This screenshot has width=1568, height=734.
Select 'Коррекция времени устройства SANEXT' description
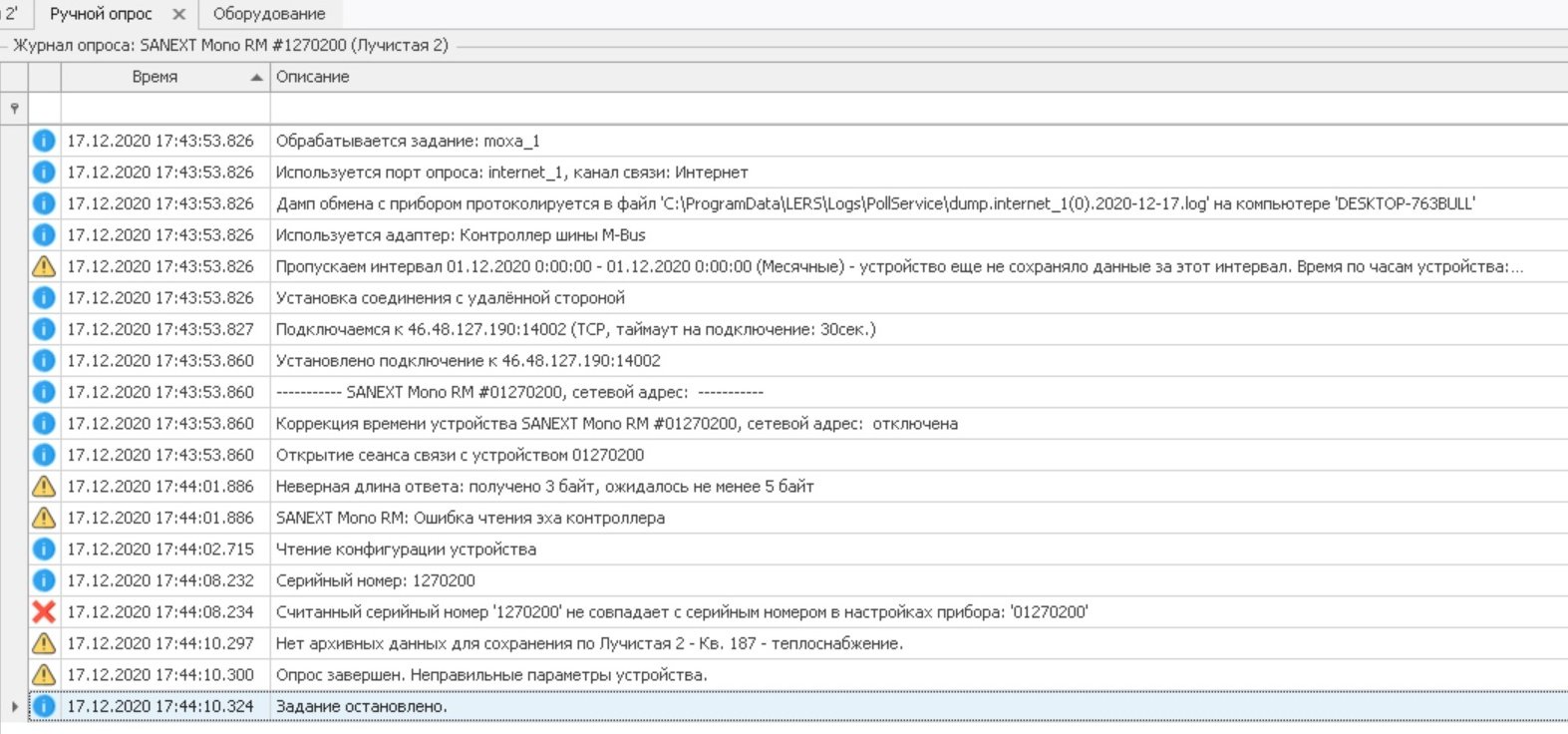(x=617, y=424)
